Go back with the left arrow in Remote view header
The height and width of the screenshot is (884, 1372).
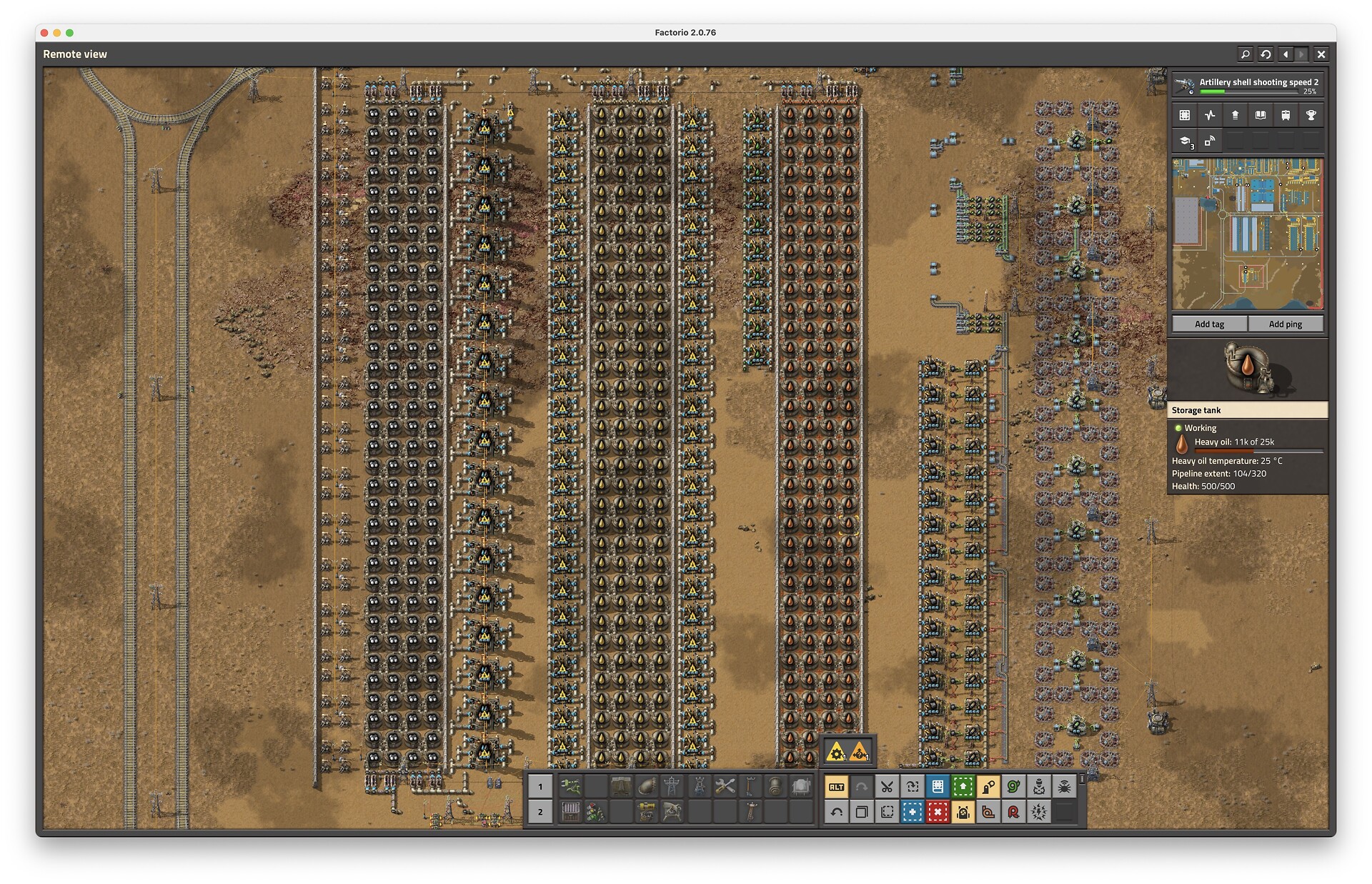[1286, 54]
